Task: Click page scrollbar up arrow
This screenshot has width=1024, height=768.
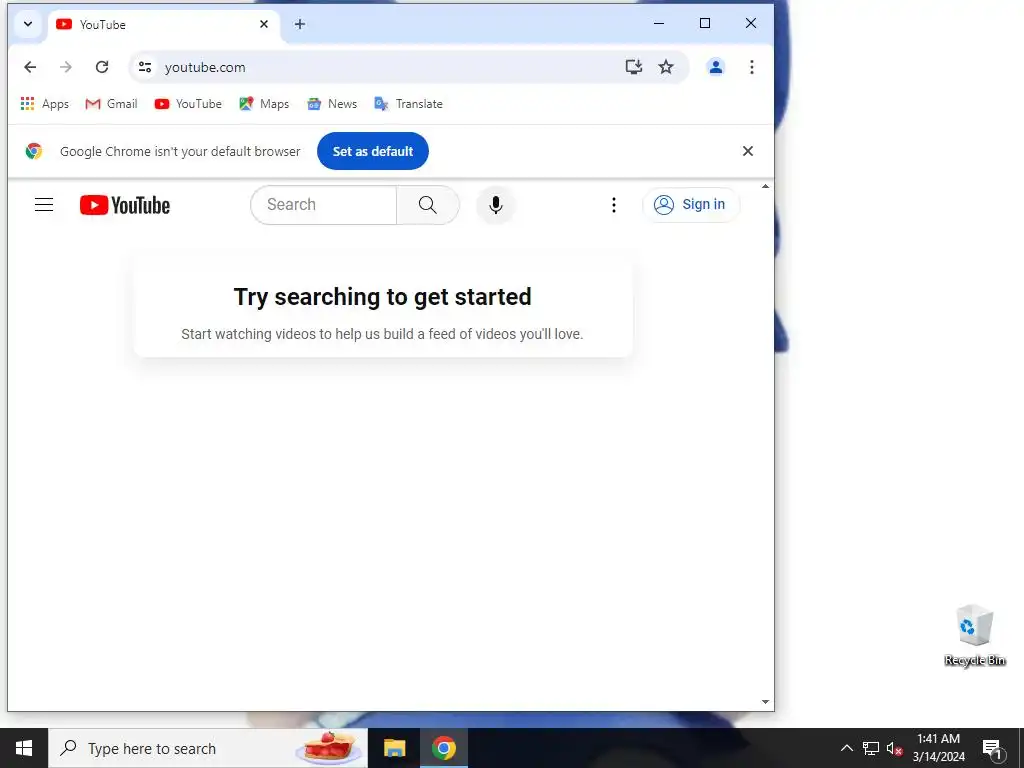Action: click(765, 187)
